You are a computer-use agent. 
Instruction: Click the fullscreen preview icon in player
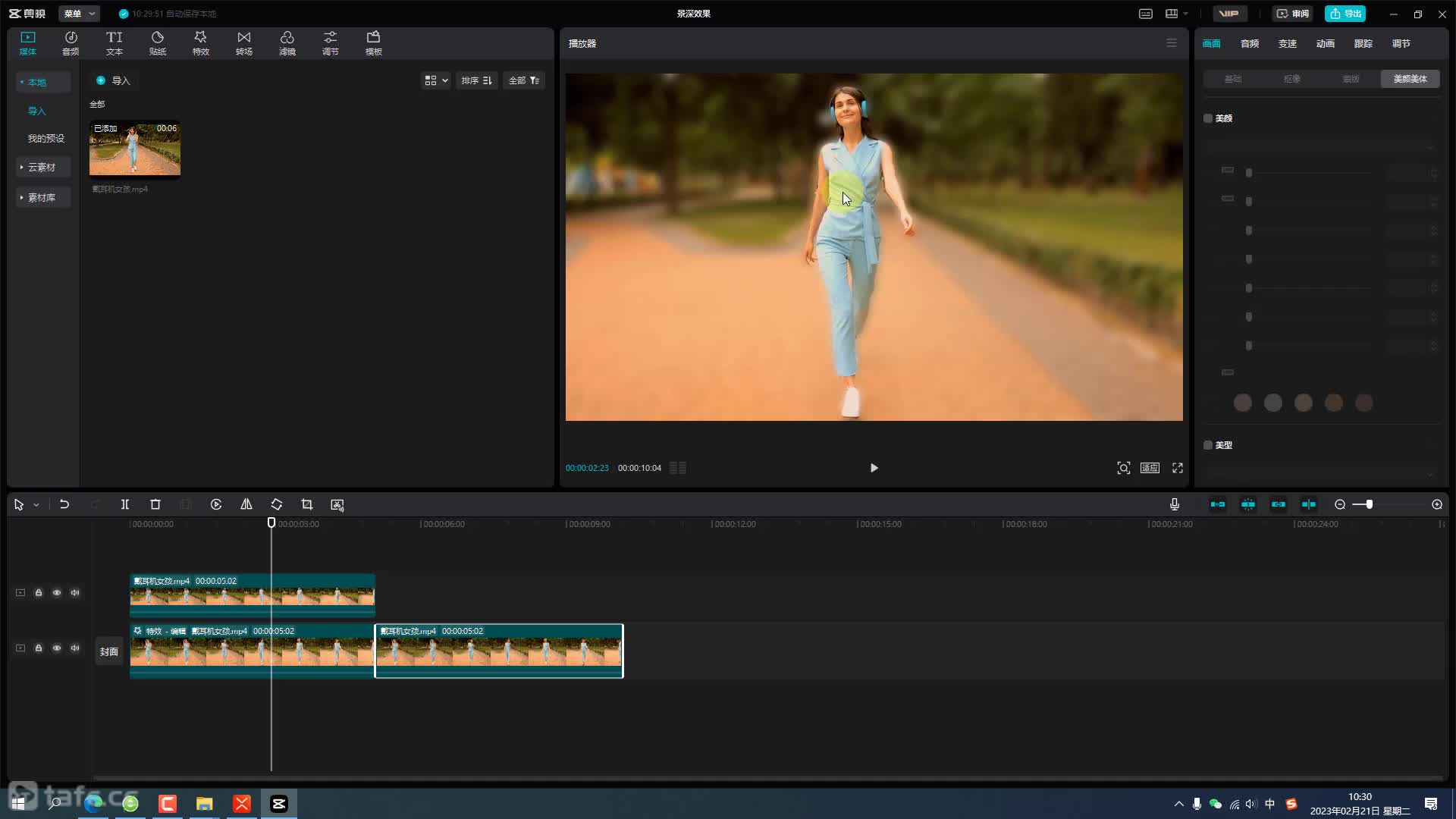click(1178, 468)
